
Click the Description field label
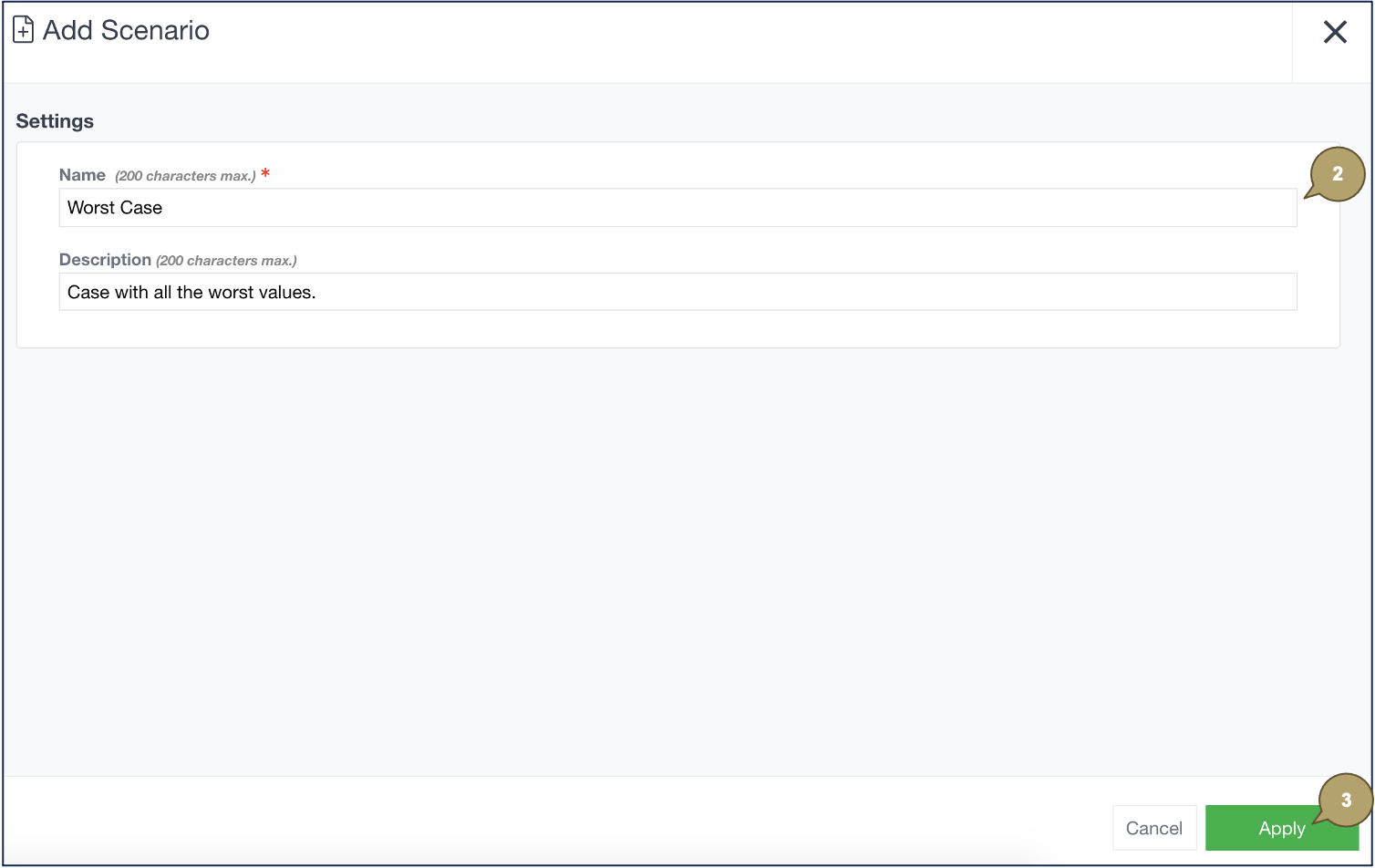pyautogui.click(x=105, y=260)
